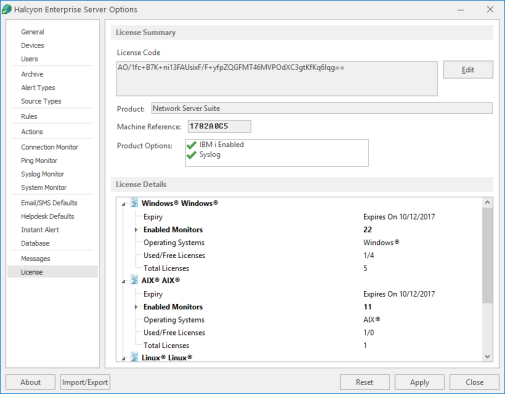Screen dimensions: 505x394
Task: Go to the Archive settings
Action: point(32,74)
